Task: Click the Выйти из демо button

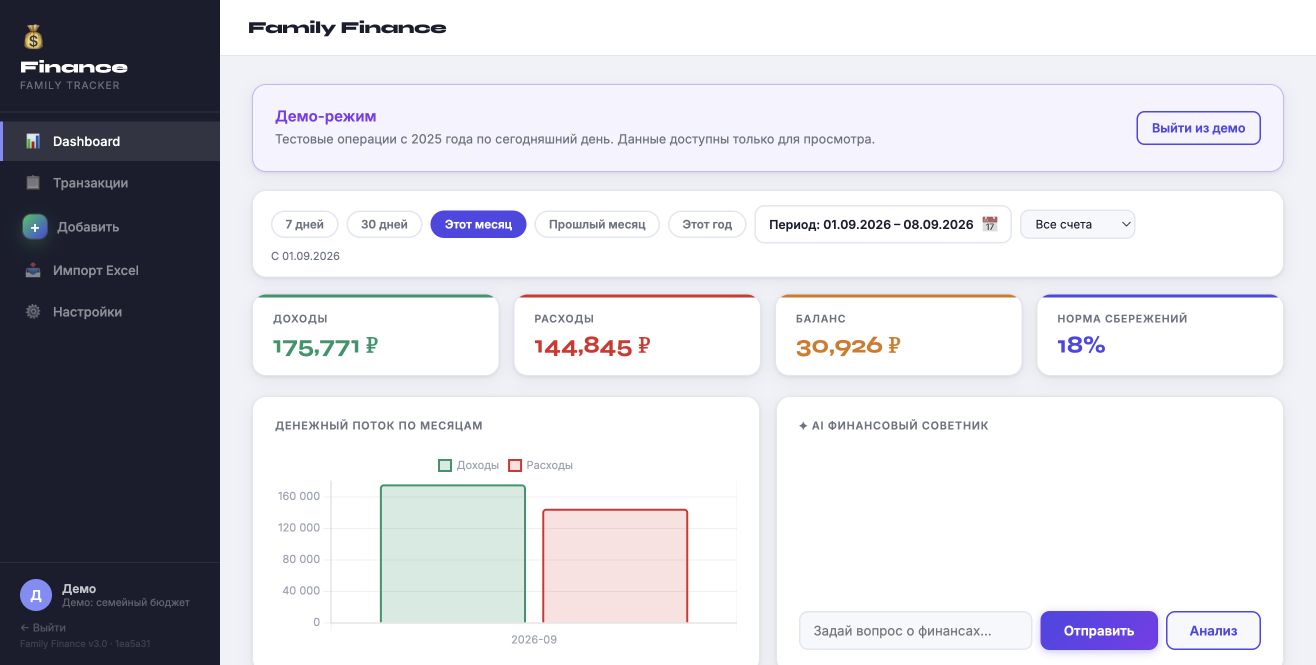Action: pyautogui.click(x=1198, y=128)
